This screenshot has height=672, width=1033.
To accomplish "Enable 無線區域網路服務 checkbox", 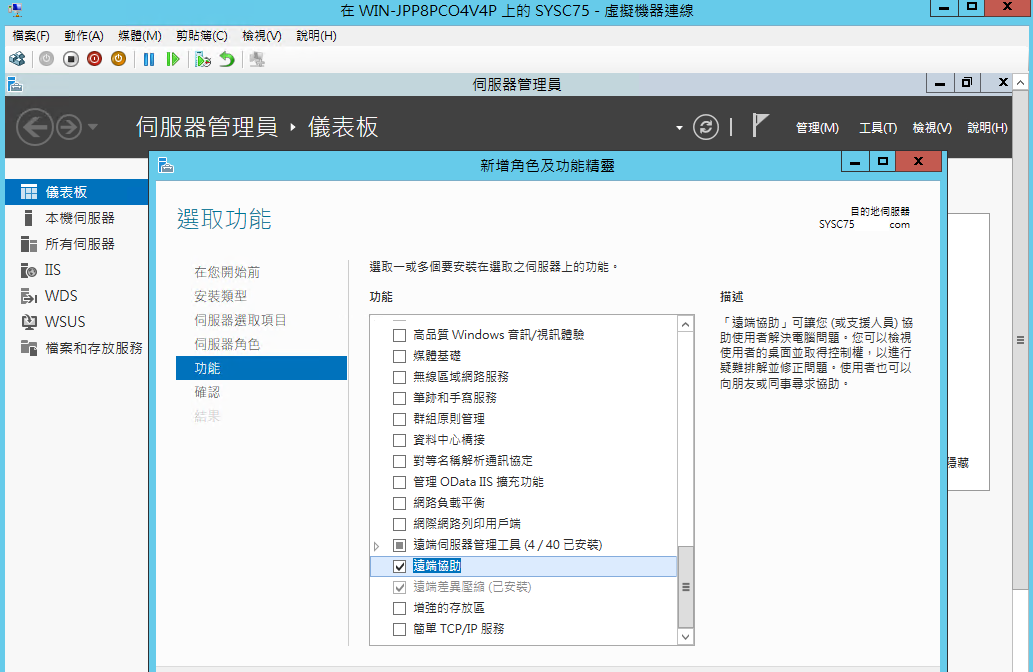I will [399, 378].
